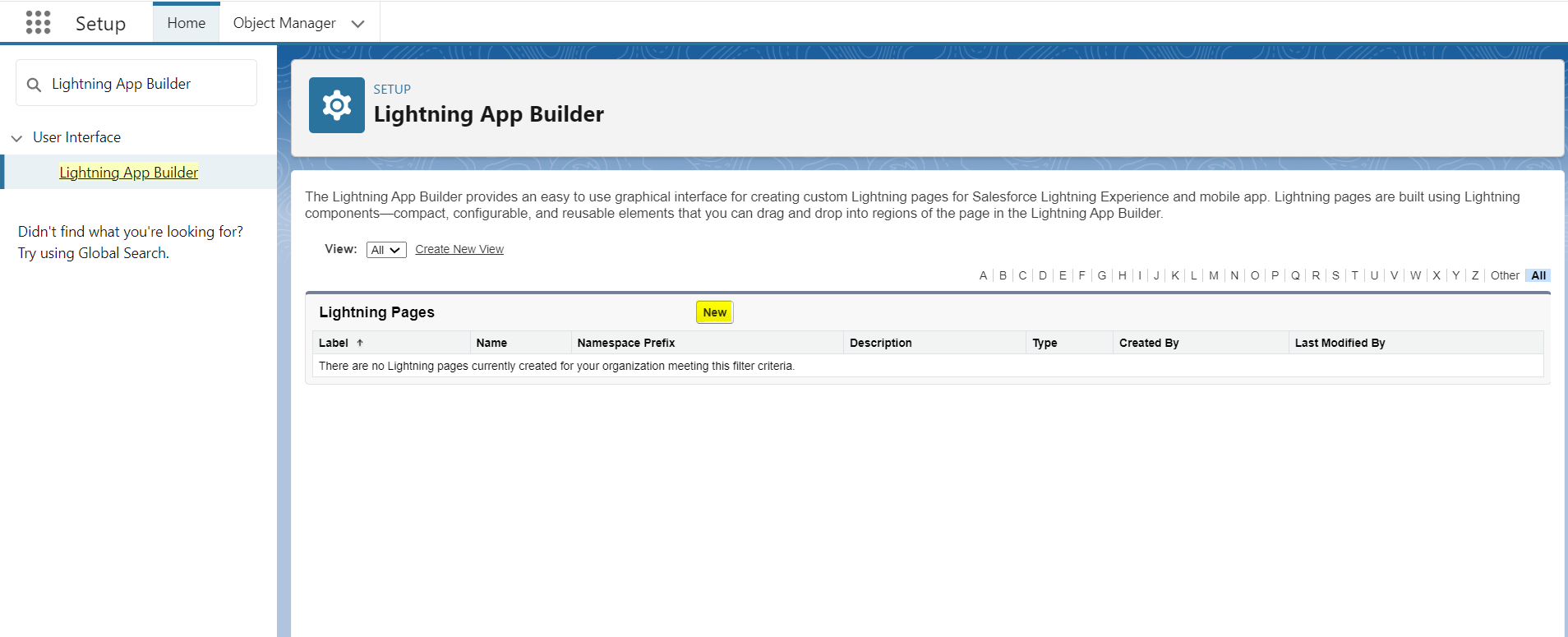
Task: Click the Create New View link
Action: tap(459, 249)
